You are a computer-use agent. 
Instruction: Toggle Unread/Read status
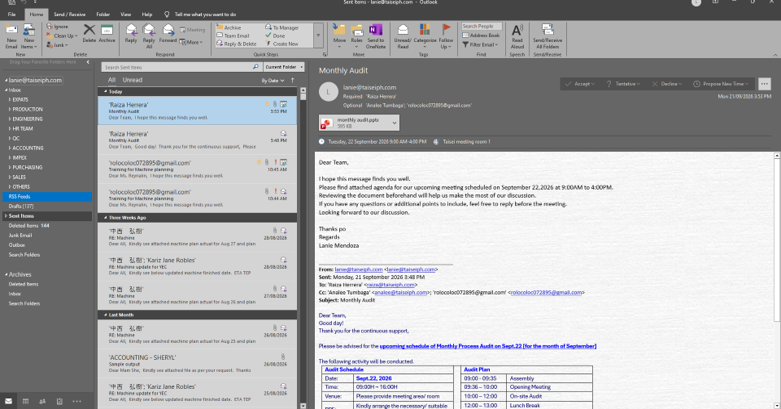point(402,36)
